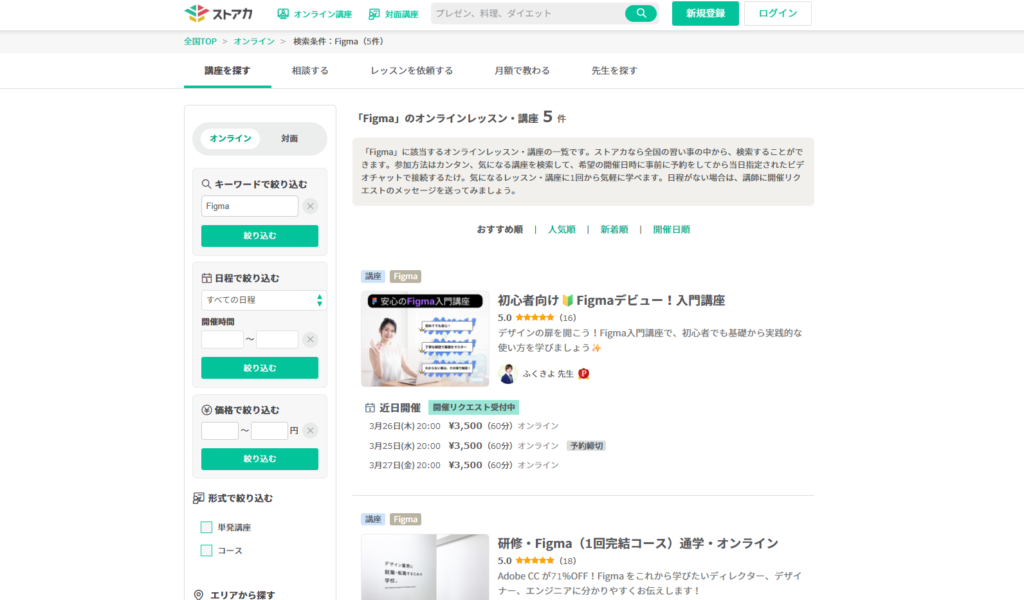
Task: Click the first course's five-star rating
Action: [534, 318]
